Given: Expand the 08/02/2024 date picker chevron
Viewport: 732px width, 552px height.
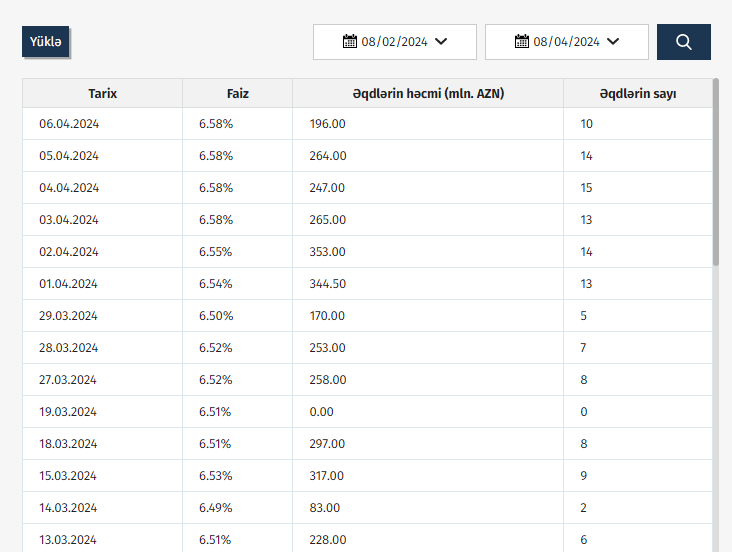Looking at the screenshot, I should 441,42.
